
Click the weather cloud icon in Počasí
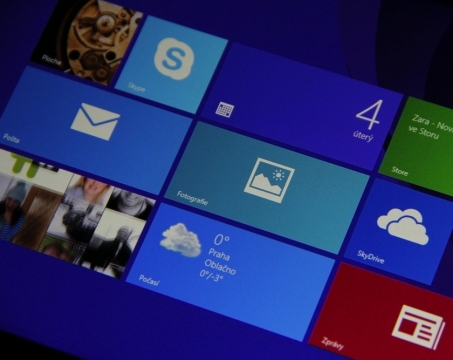tap(181, 240)
